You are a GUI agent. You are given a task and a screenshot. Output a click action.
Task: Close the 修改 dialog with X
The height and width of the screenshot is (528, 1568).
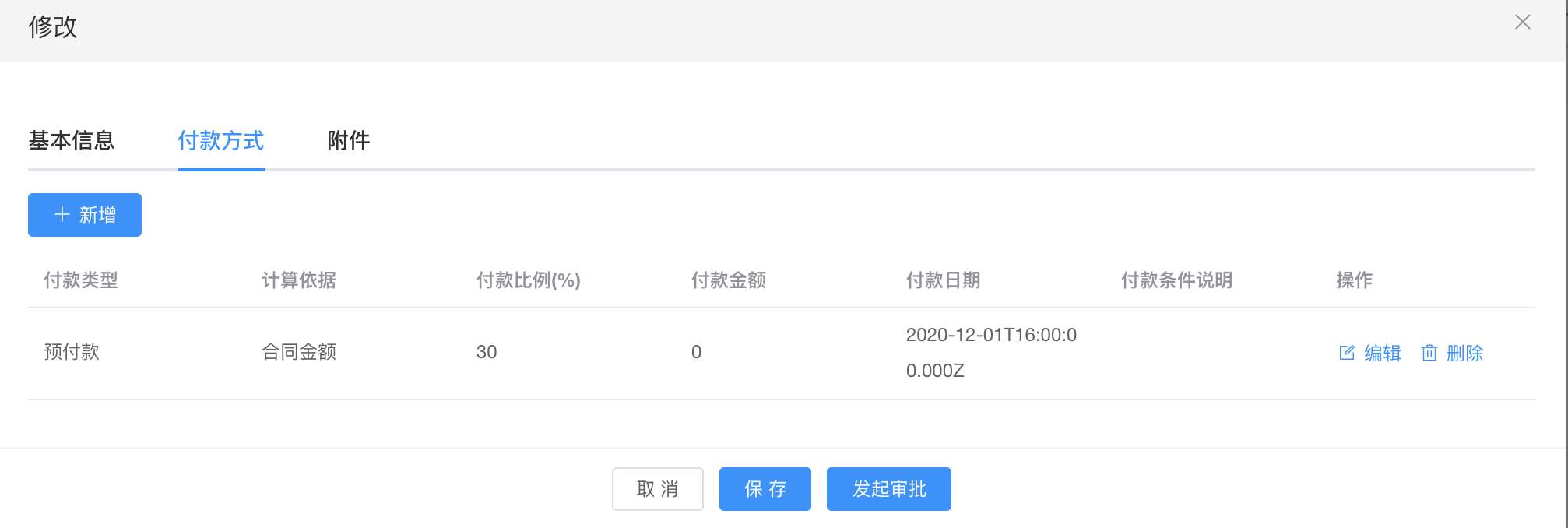[1523, 23]
